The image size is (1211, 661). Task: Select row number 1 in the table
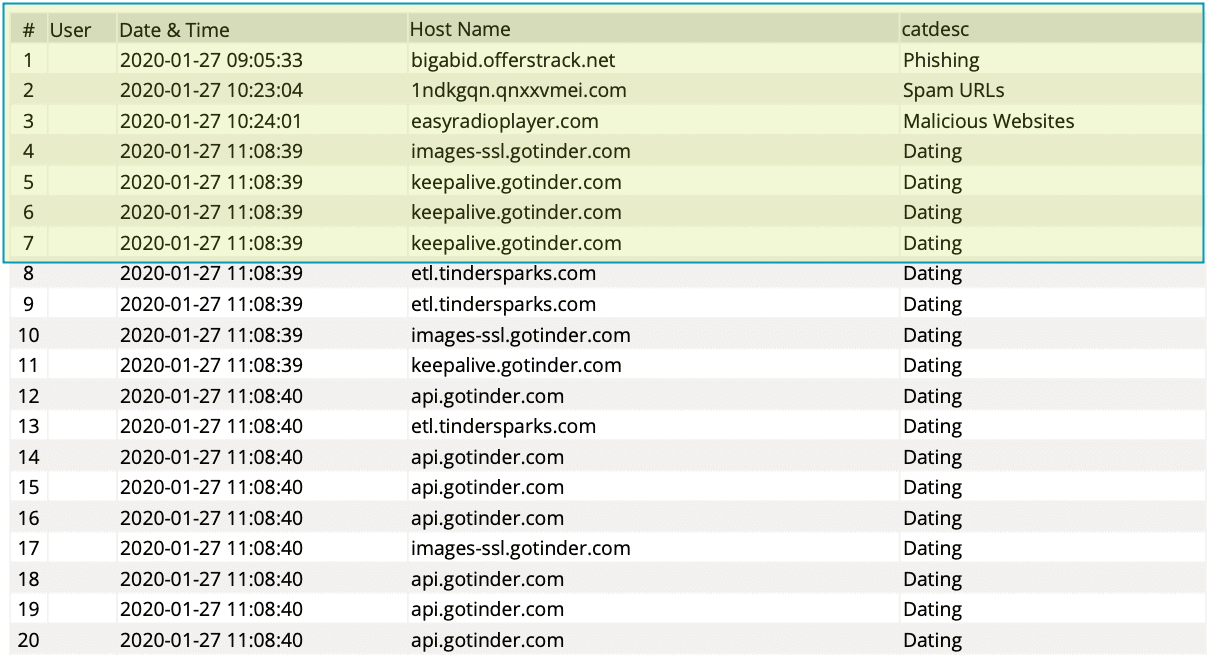coord(28,60)
